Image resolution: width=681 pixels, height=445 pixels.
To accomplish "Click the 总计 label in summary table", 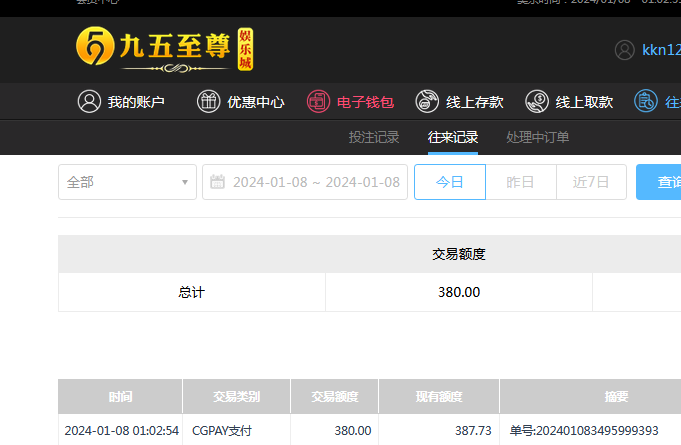I will click(192, 292).
